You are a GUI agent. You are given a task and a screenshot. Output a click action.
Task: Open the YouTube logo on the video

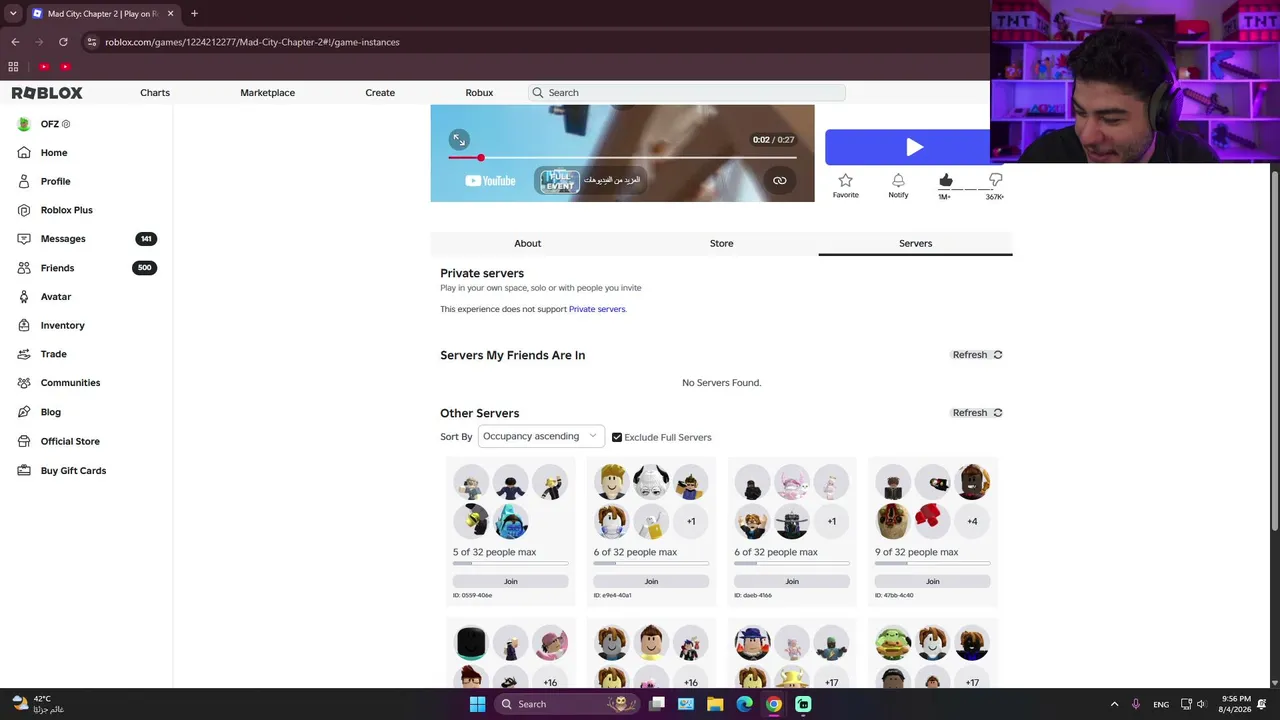point(490,181)
